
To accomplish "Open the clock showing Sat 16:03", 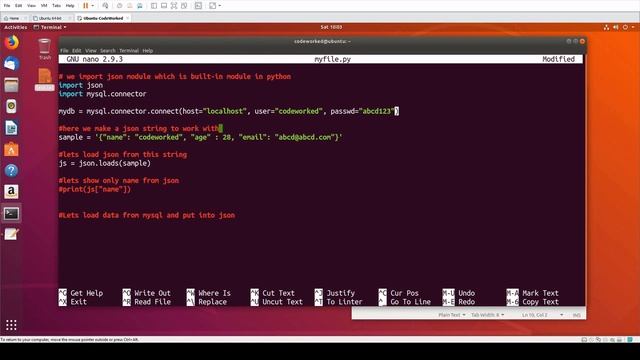I will click(331, 27).
